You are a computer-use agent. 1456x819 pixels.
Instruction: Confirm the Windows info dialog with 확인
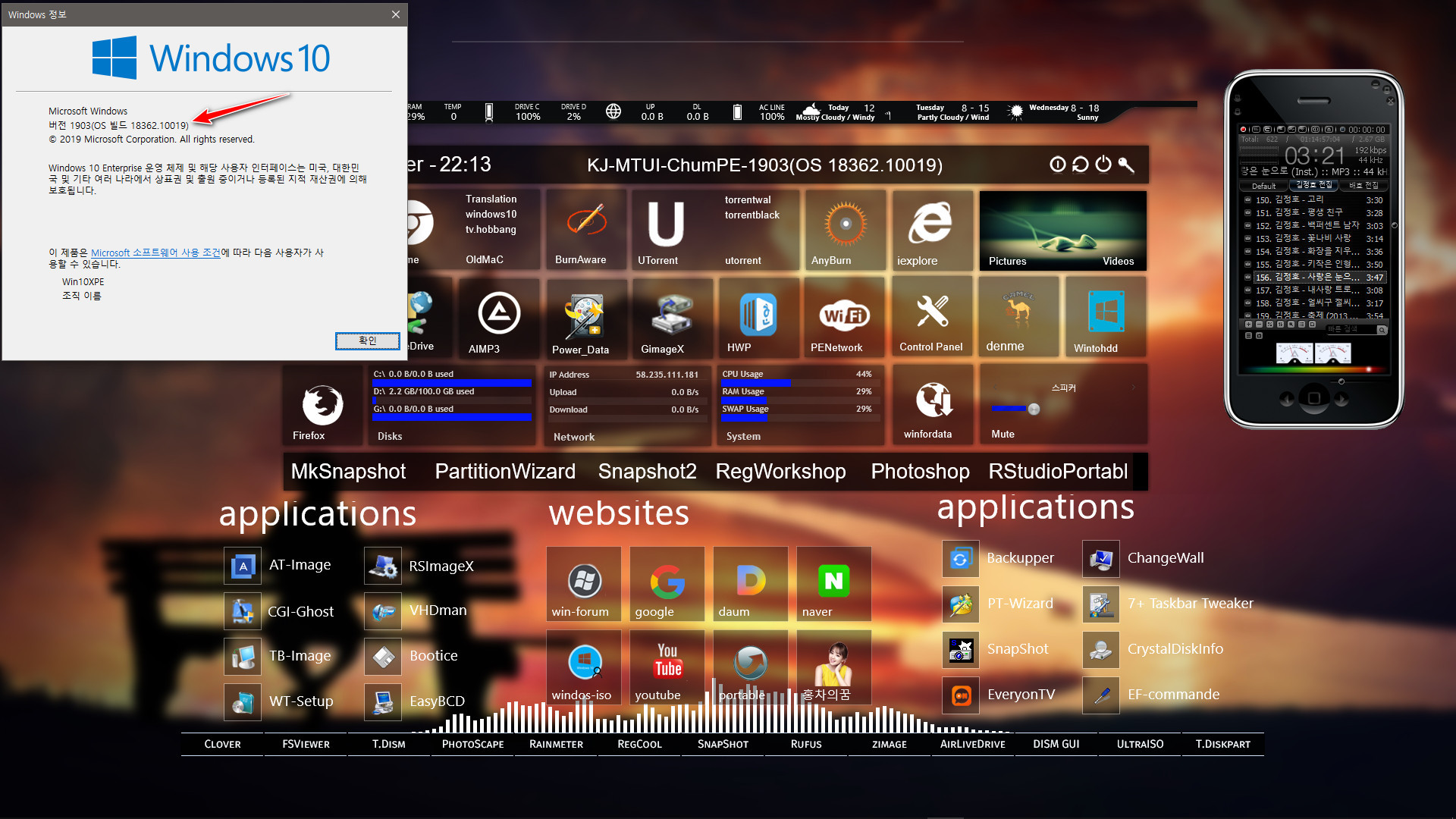point(368,341)
